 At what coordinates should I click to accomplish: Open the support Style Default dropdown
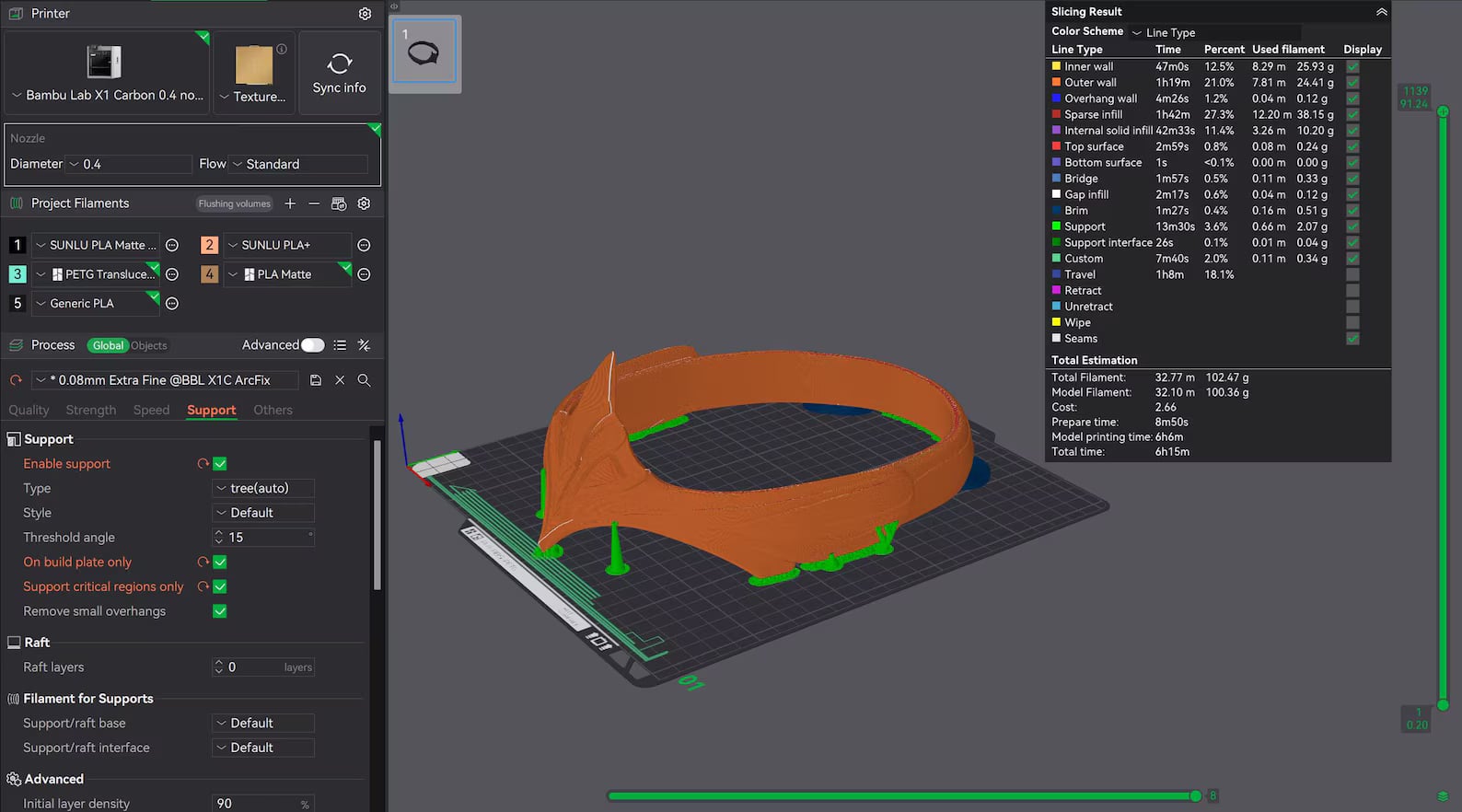coord(263,513)
